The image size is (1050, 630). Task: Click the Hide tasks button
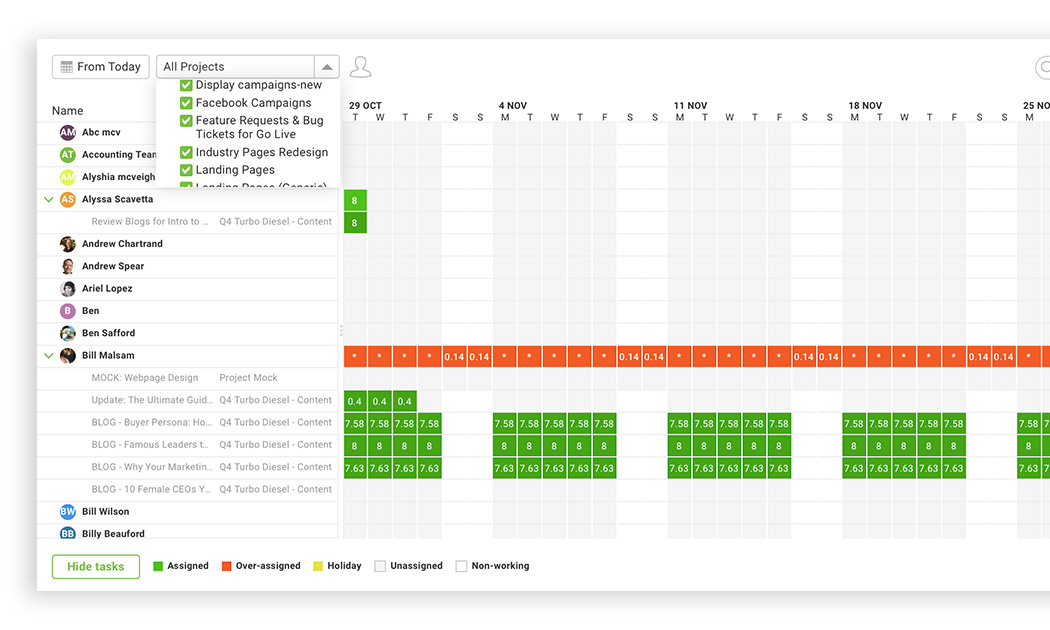click(96, 566)
